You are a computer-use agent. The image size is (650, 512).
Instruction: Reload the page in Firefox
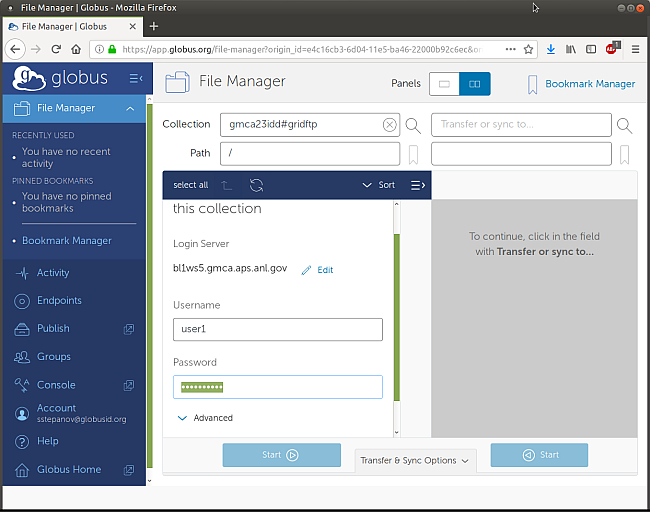[x=56, y=50]
